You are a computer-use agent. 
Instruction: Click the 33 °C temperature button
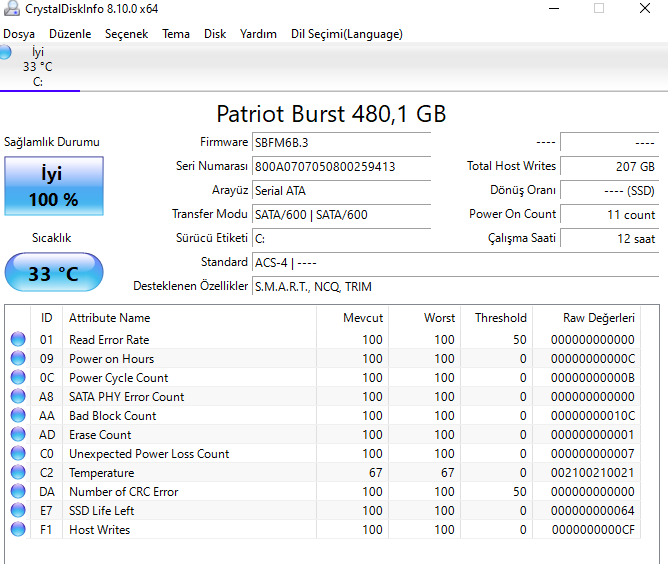[52, 273]
